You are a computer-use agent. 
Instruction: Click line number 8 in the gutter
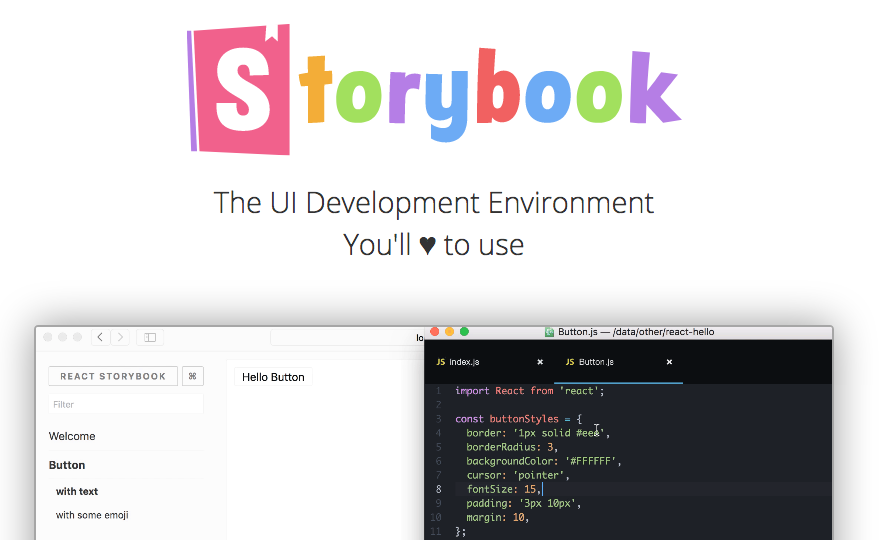pos(439,489)
